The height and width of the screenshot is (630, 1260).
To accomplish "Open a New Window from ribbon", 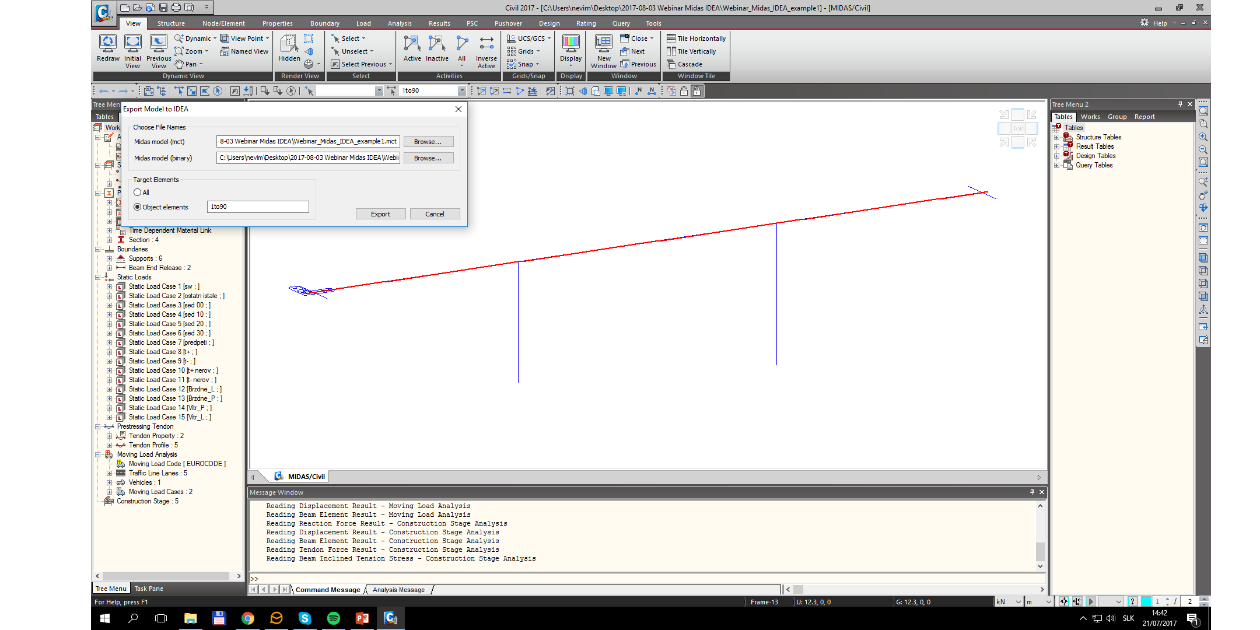I will (x=604, y=44).
